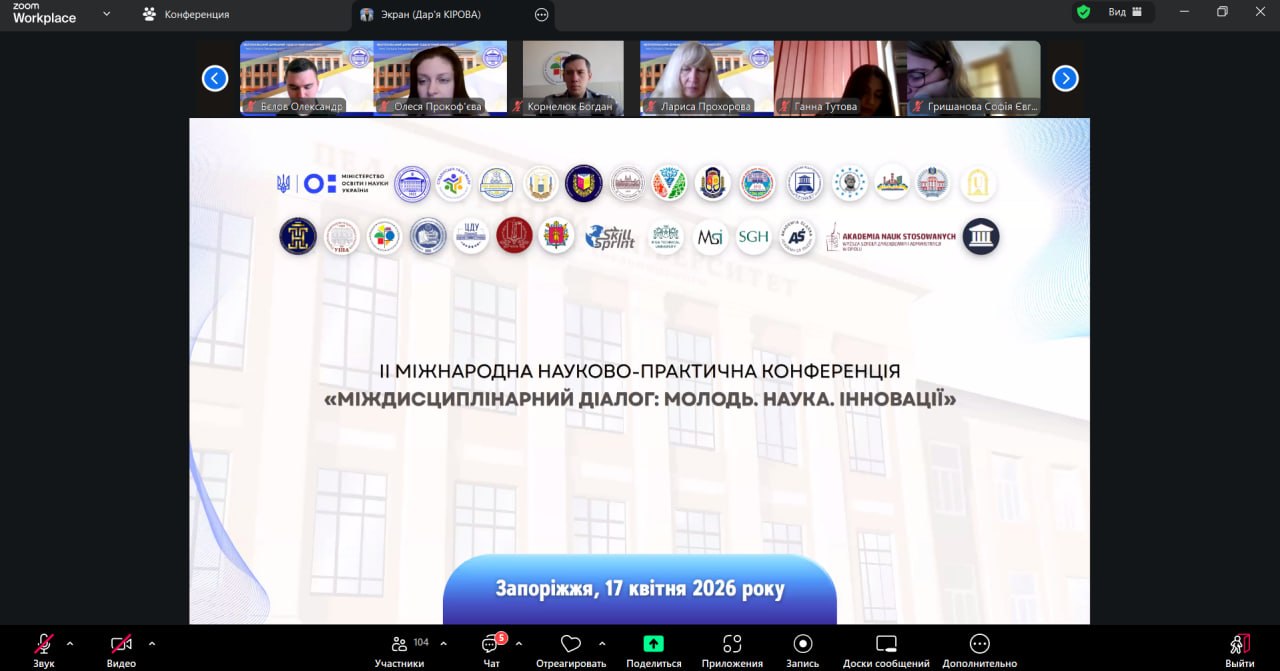Click the Отреагировать heart reaction icon
Image resolution: width=1280 pixels, height=671 pixels.
[571, 644]
